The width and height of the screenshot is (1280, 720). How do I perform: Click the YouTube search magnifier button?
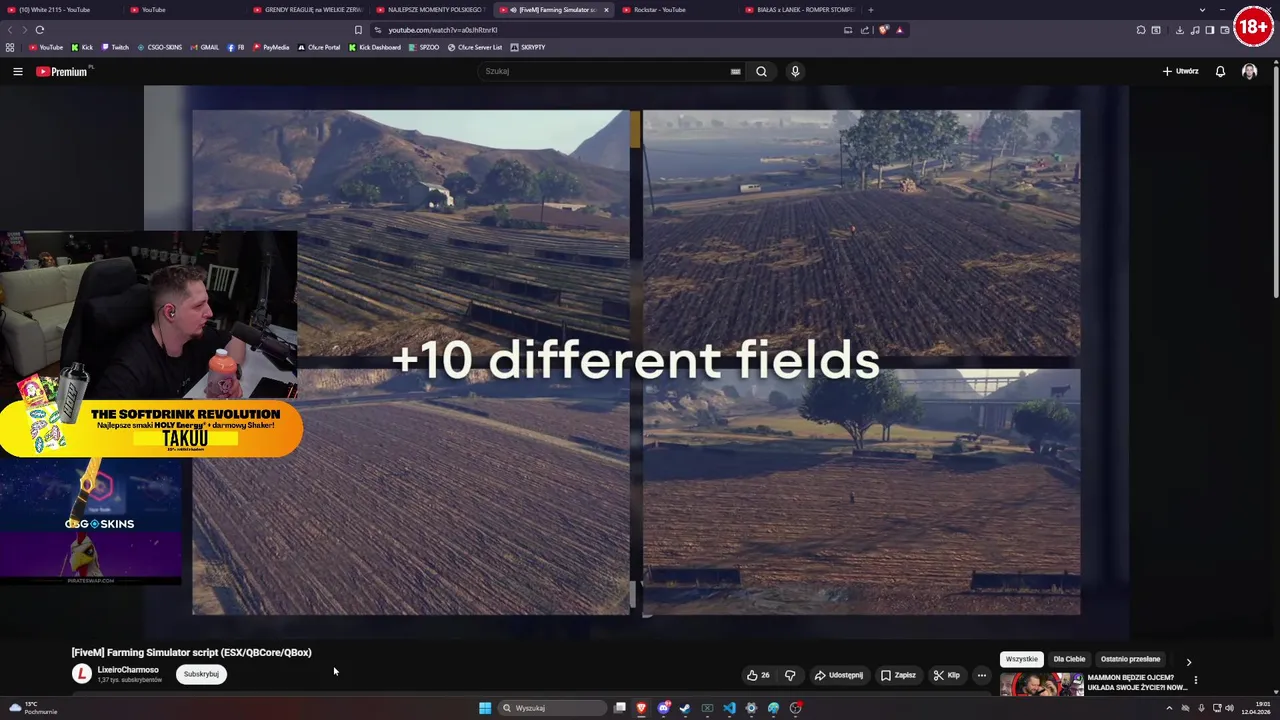point(761,71)
